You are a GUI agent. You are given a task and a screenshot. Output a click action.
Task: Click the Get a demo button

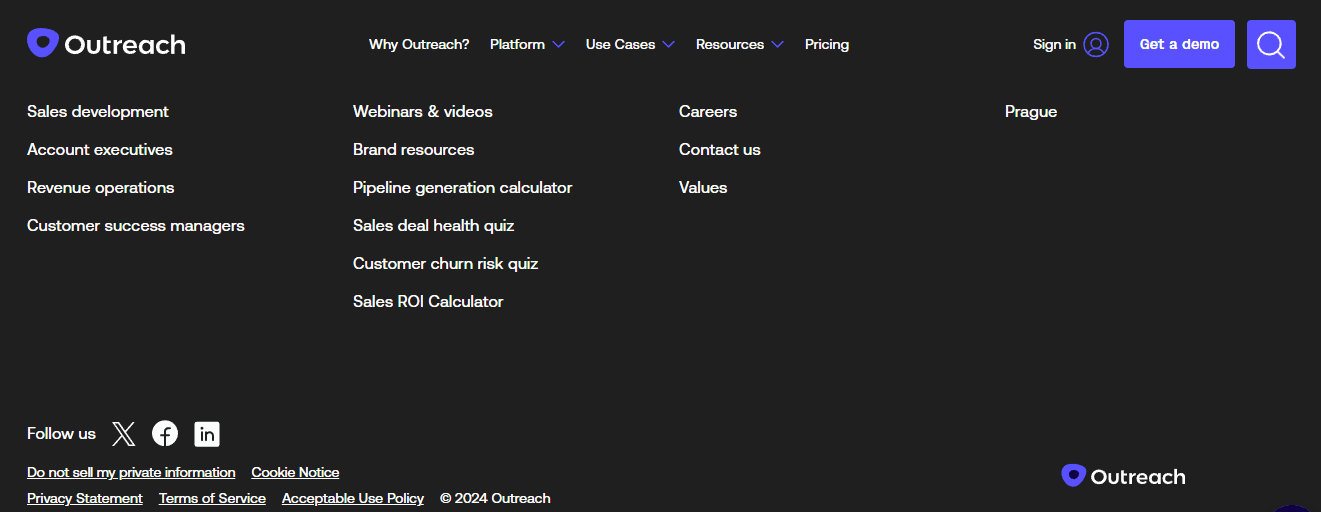point(1179,44)
